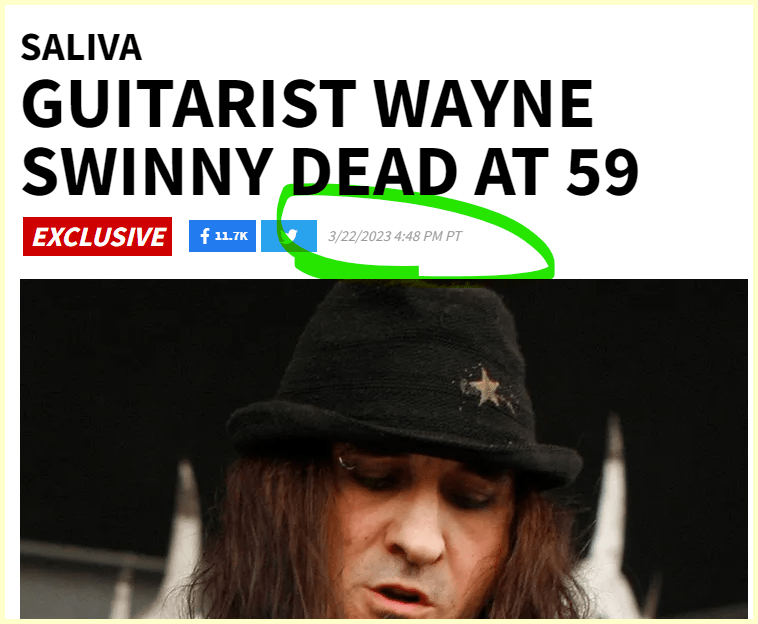Click the word GUITARIST in the headline
This screenshot has width=758, height=624.
point(189,103)
